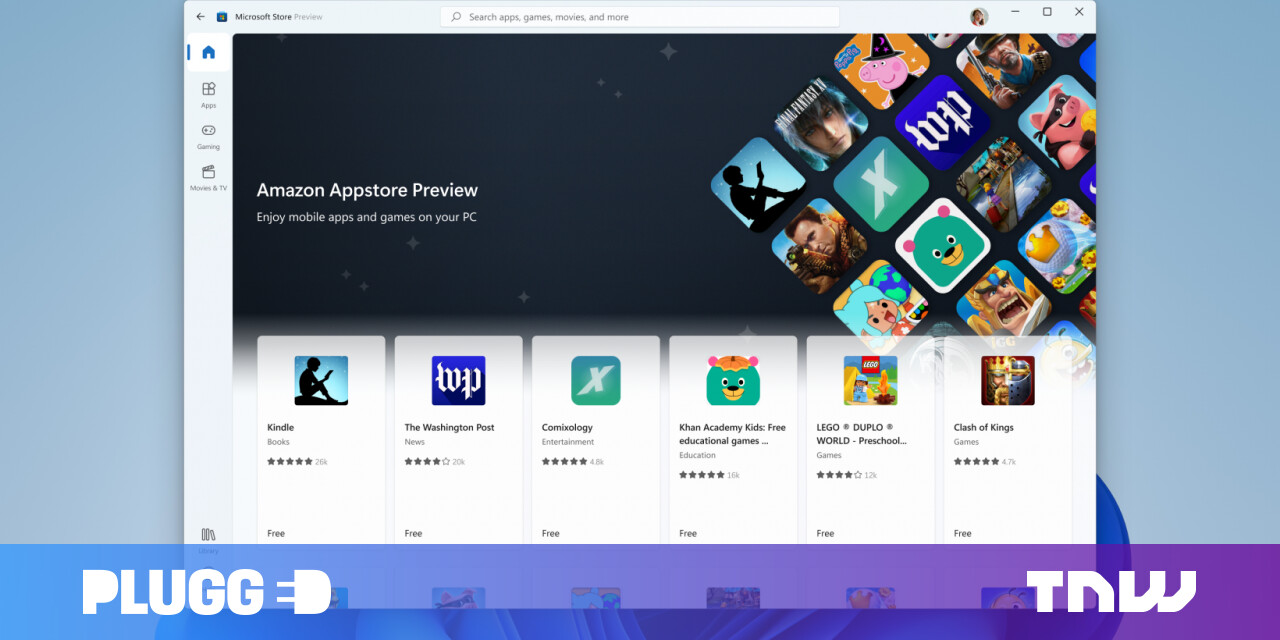
Task: Click the "Microsoft Store Preview" window title
Action: tap(279, 17)
